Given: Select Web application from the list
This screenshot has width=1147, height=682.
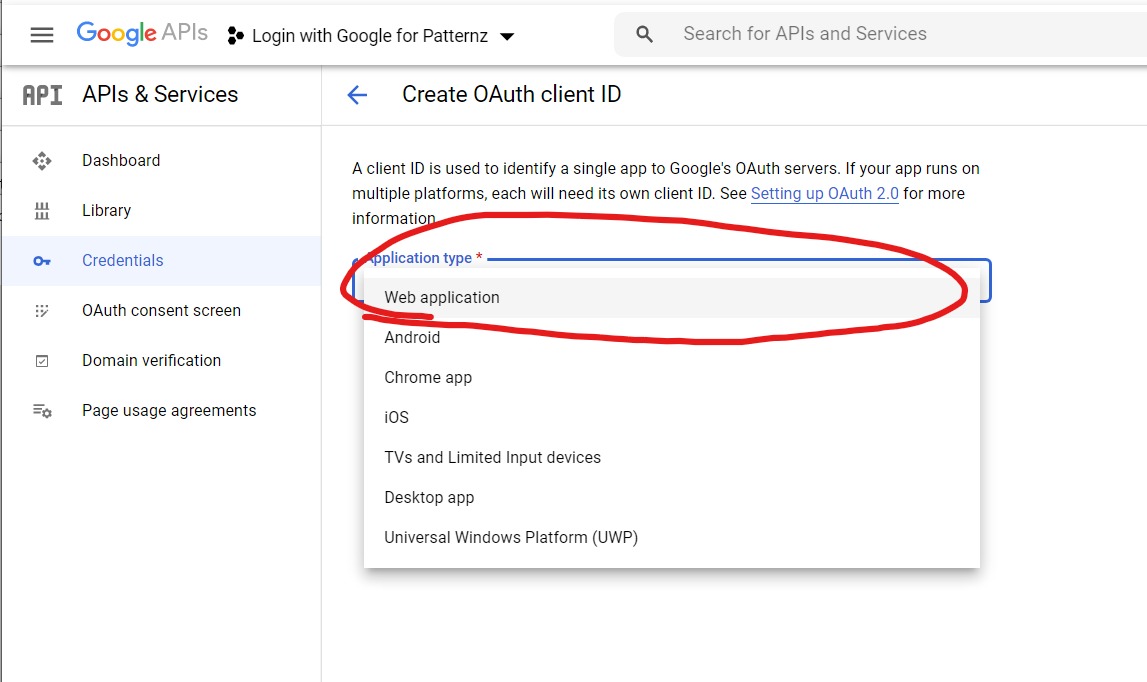Looking at the screenshot, I should 442,298.
